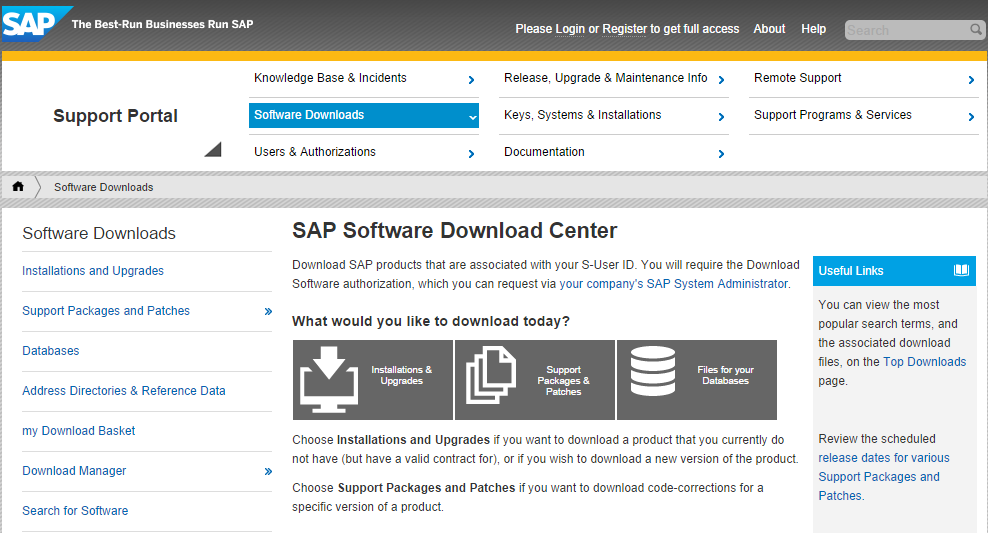Open the Documentation menu

[614, 152]
